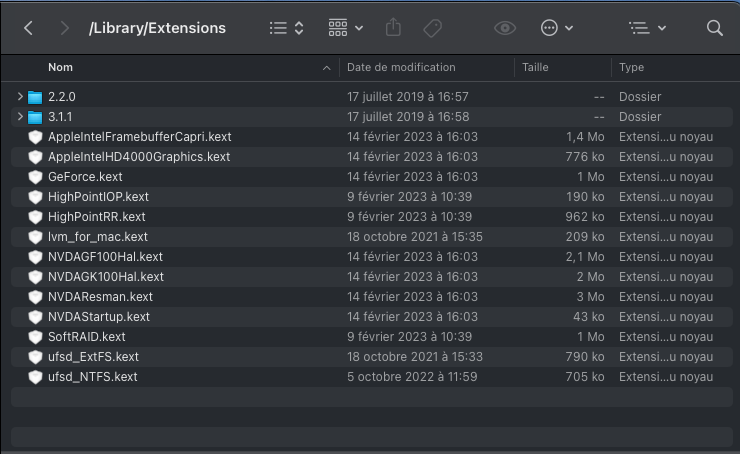Click the AppleIntelHD4000Graphics.kext shield icon
This screenshot has width=740, height=454.
tap(35, 157)
